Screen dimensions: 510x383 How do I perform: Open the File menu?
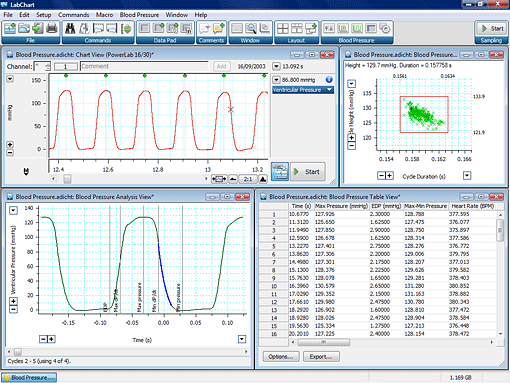click(8, 15)
